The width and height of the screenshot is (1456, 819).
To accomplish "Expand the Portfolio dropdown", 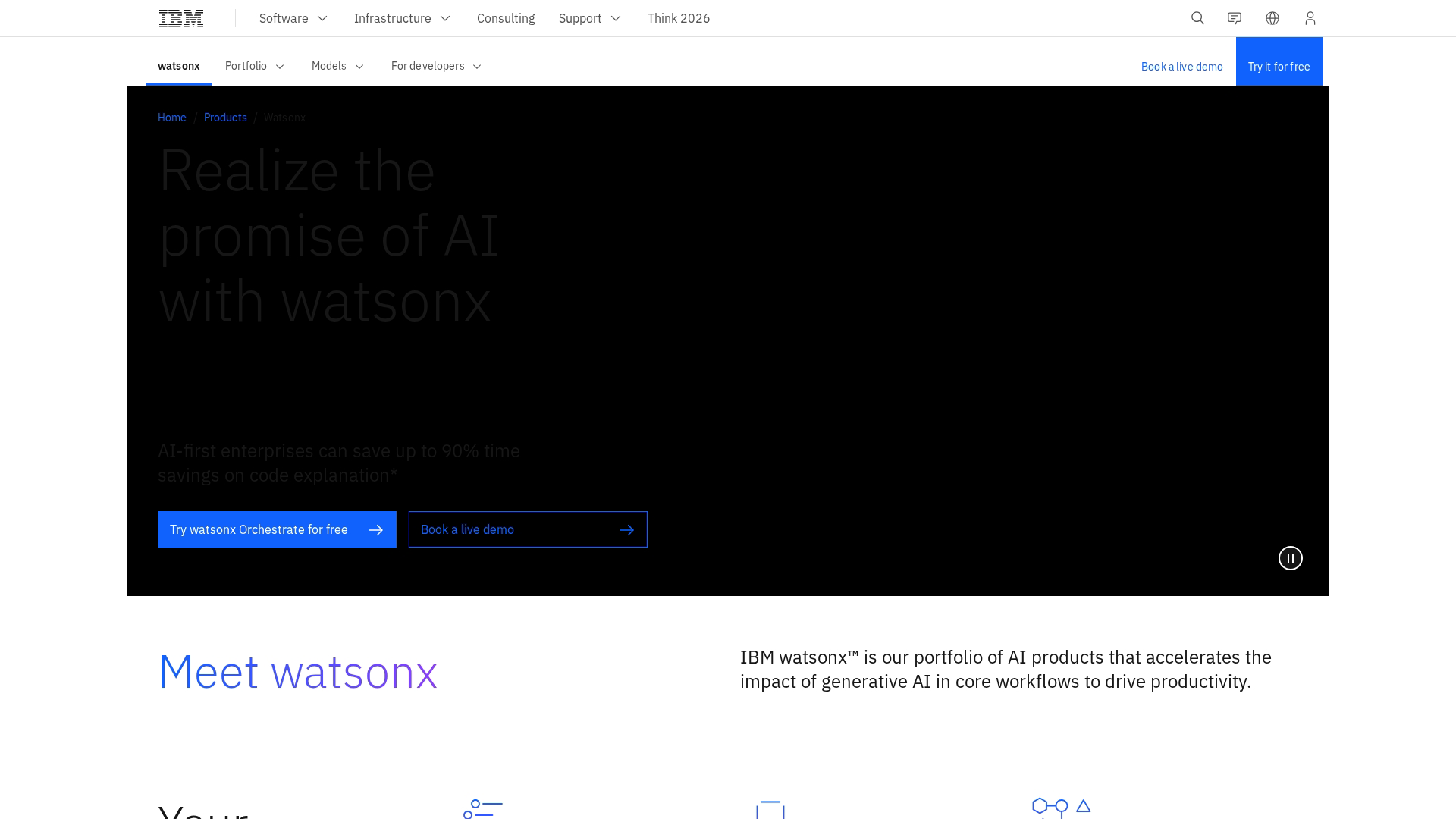I will 254,66.
